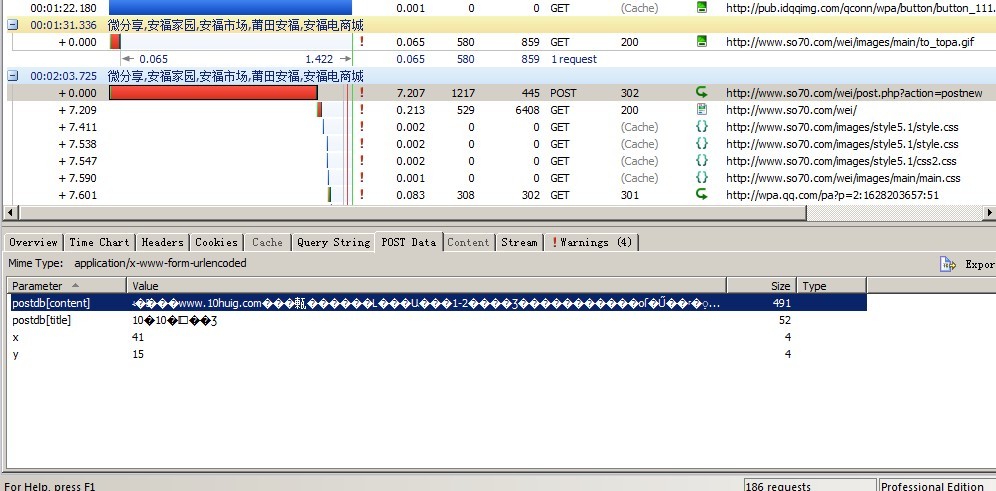Switch to the Headers tab
Image resolution: width=996 pixels, height=491 pixels.
162,242
